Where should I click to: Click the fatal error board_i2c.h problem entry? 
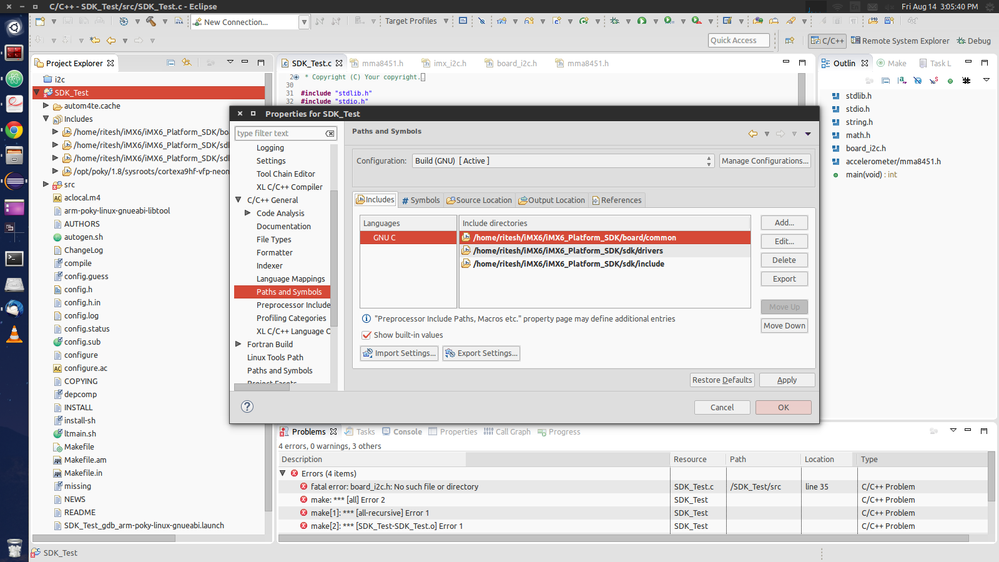(394, 487)
